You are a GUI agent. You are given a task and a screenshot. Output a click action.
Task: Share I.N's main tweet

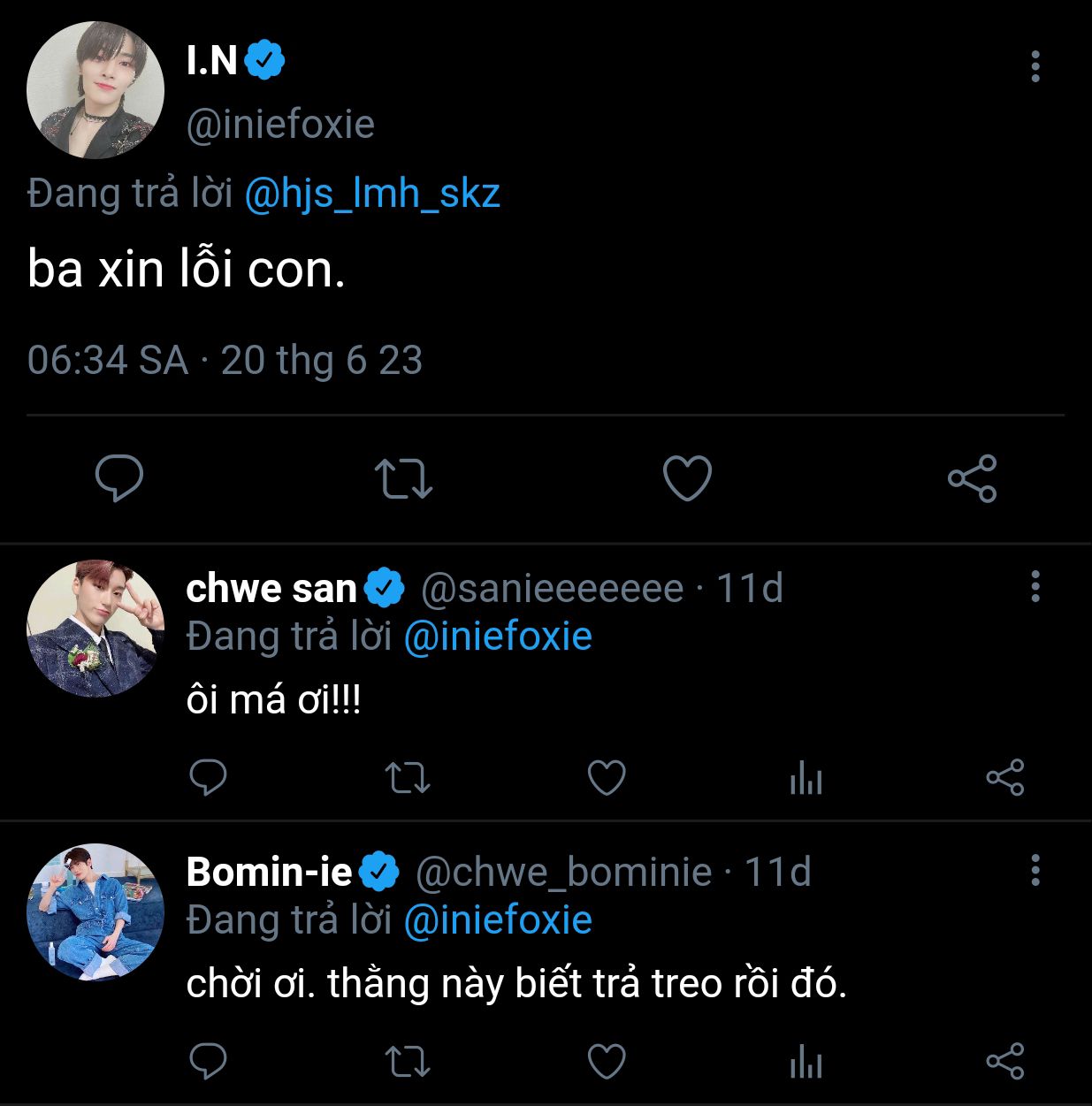pos(972,478)
